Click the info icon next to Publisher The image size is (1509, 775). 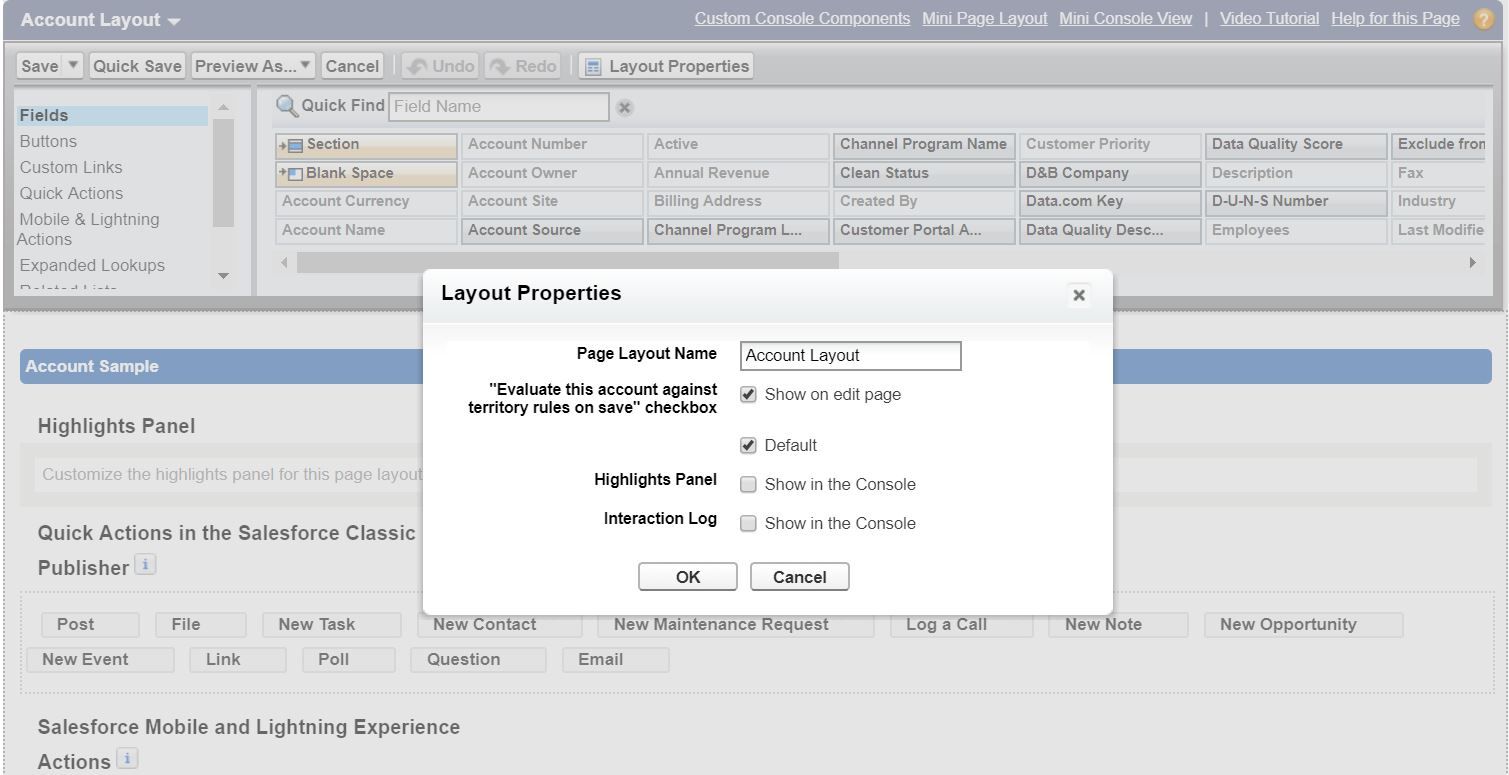coord(145,566)
